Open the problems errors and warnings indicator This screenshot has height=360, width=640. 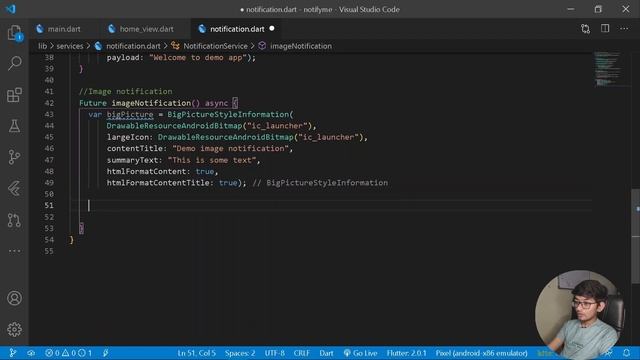[x=68, y=353]
